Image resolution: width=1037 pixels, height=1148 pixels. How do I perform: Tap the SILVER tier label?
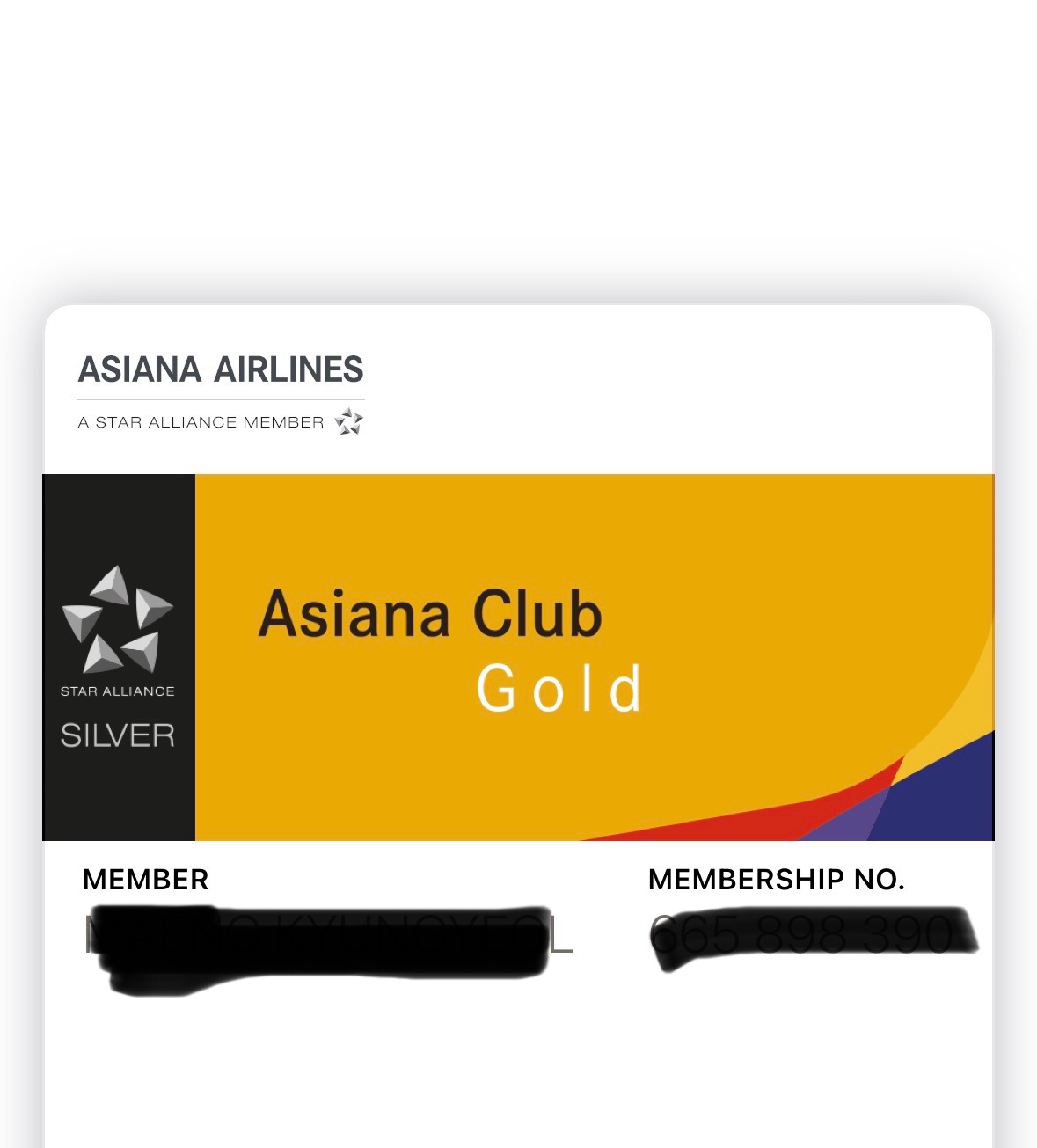(x=118, y=735)
